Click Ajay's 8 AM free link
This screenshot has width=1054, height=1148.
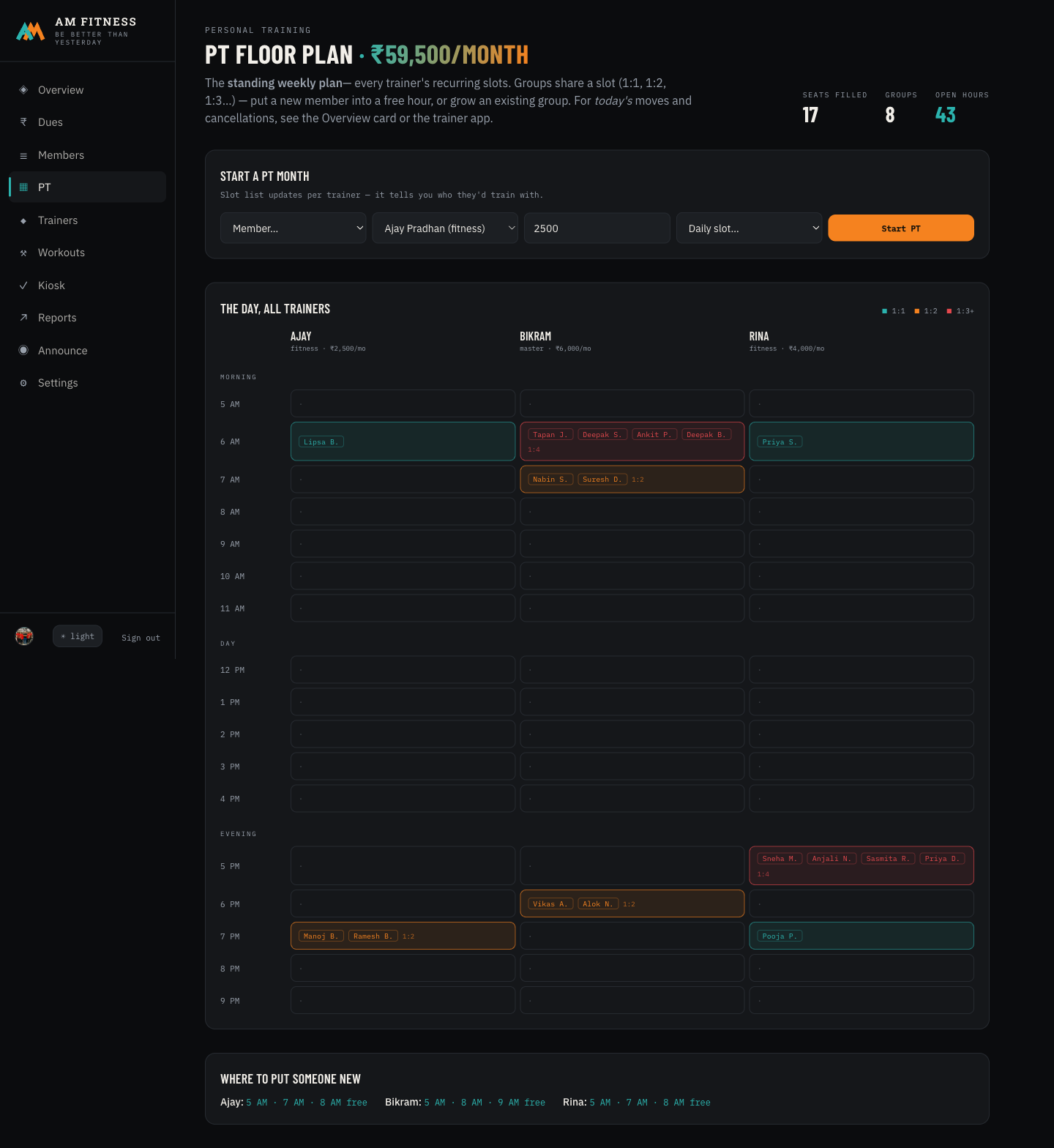click(343, 1103)
